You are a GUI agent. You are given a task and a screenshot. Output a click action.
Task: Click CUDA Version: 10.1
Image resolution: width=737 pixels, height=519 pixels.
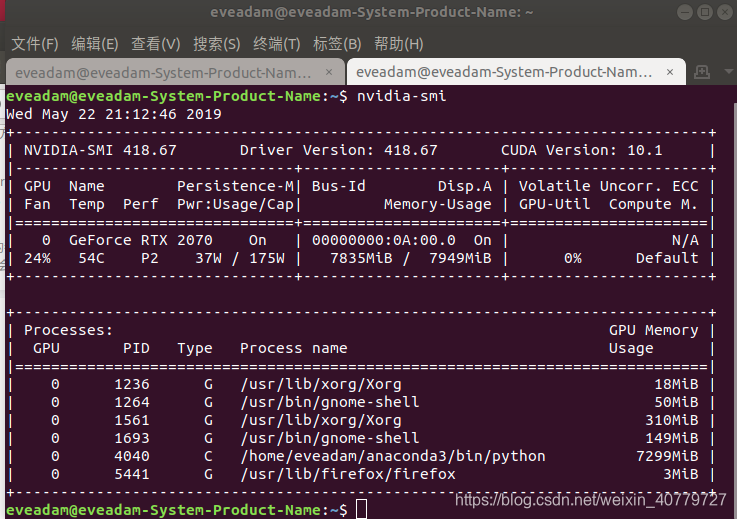click(581, 150)
